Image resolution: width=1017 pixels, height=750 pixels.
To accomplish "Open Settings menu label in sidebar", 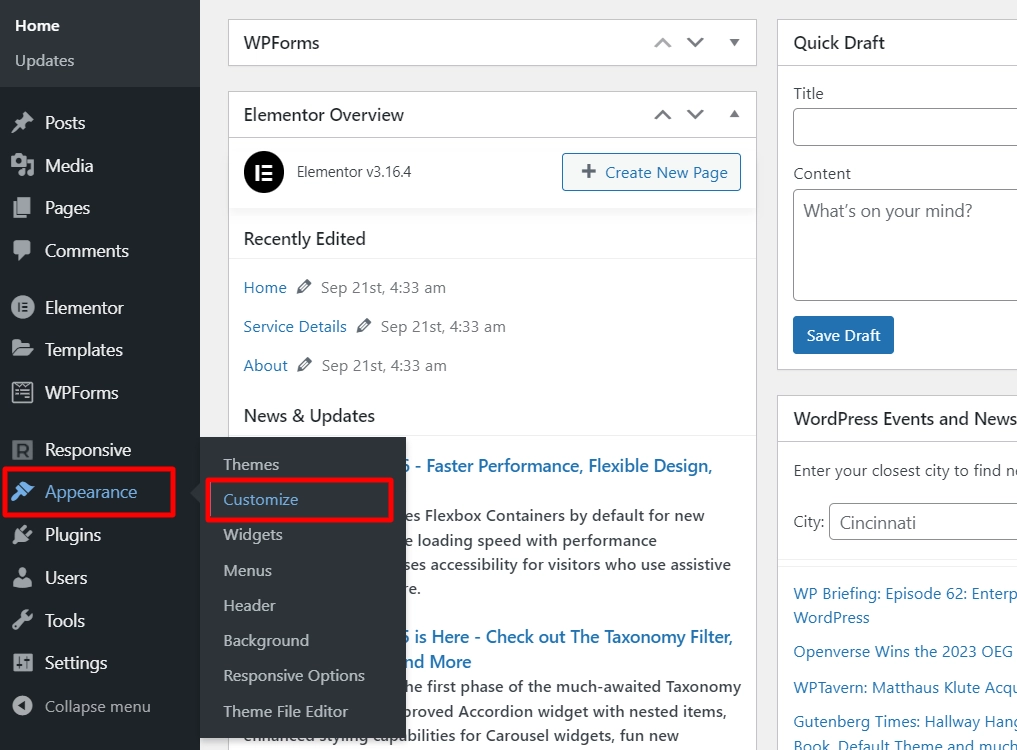I will click(76, 662).
